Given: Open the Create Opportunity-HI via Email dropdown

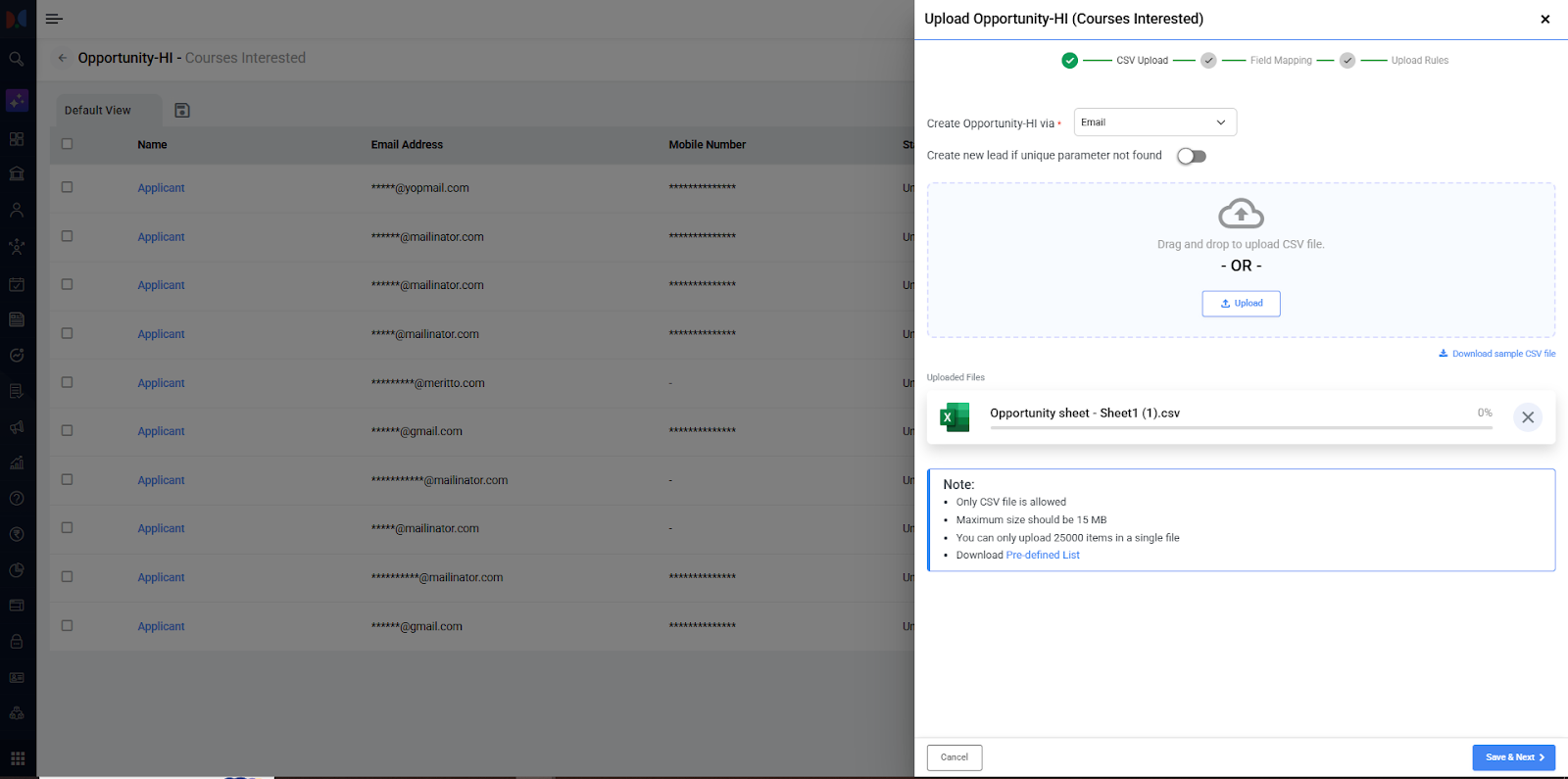Looking at the screenshot, I should coord(1154,122).
